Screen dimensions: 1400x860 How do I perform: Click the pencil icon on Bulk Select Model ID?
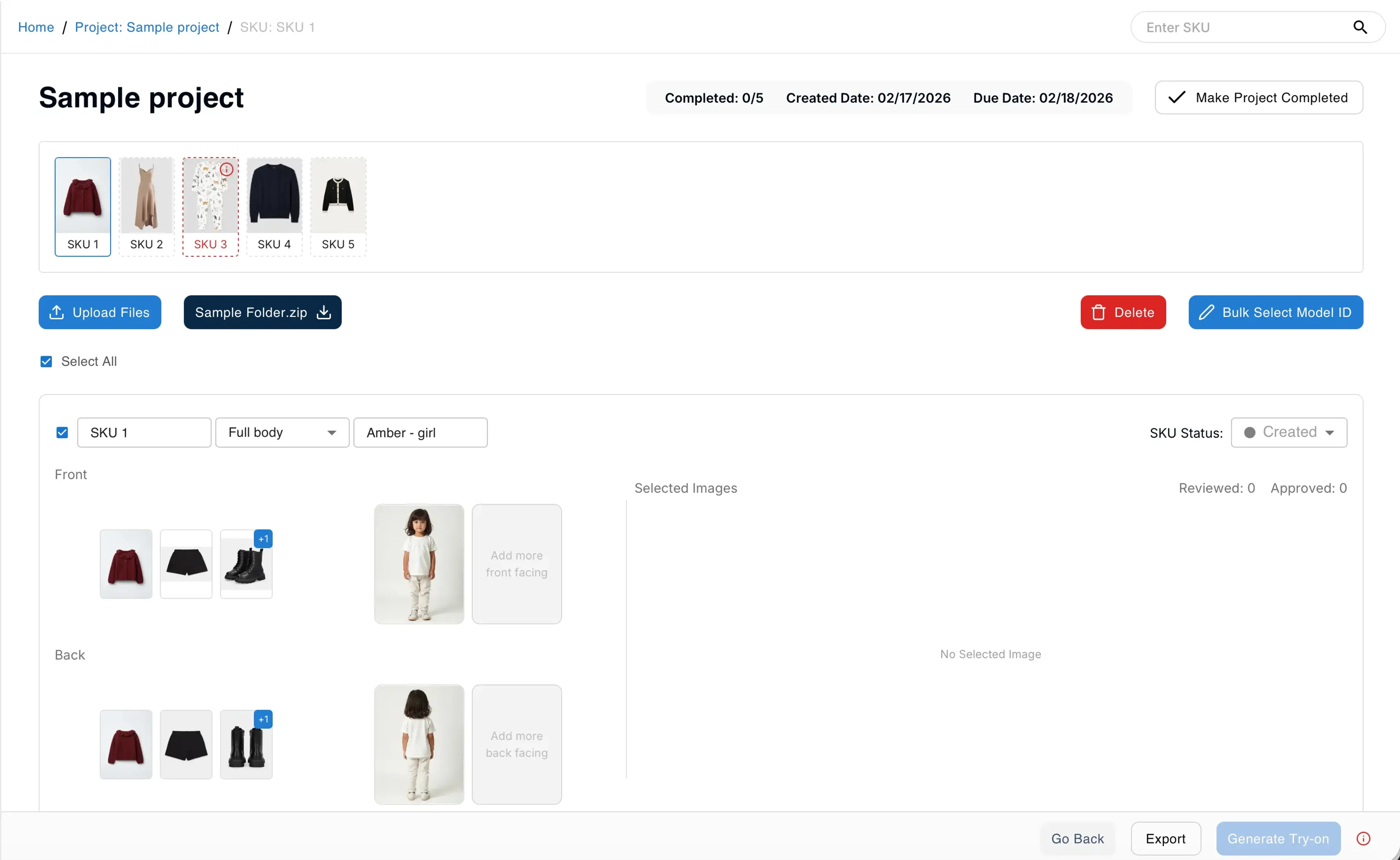pos(1206,312)
